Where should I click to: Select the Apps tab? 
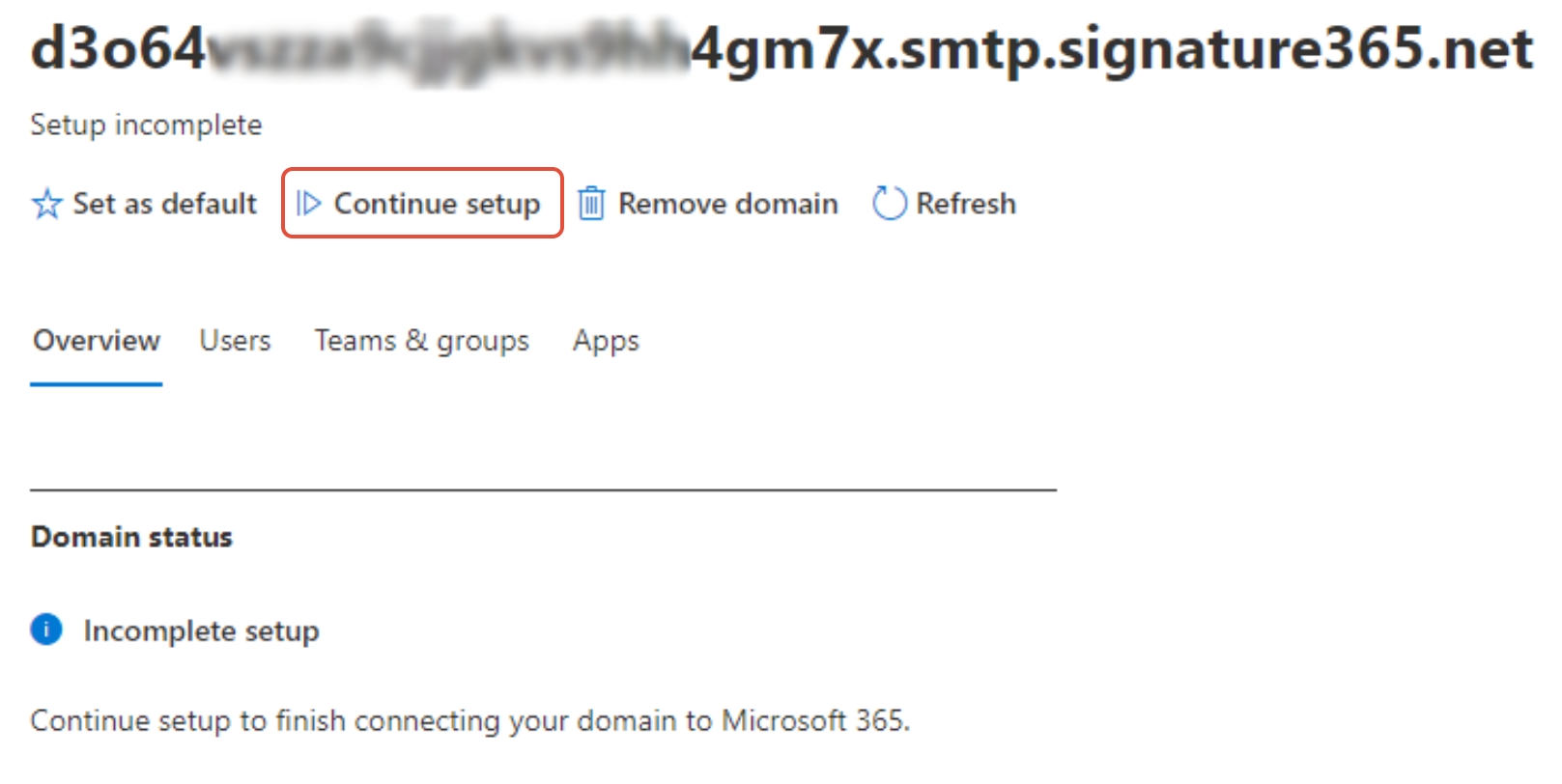(606, 342)
